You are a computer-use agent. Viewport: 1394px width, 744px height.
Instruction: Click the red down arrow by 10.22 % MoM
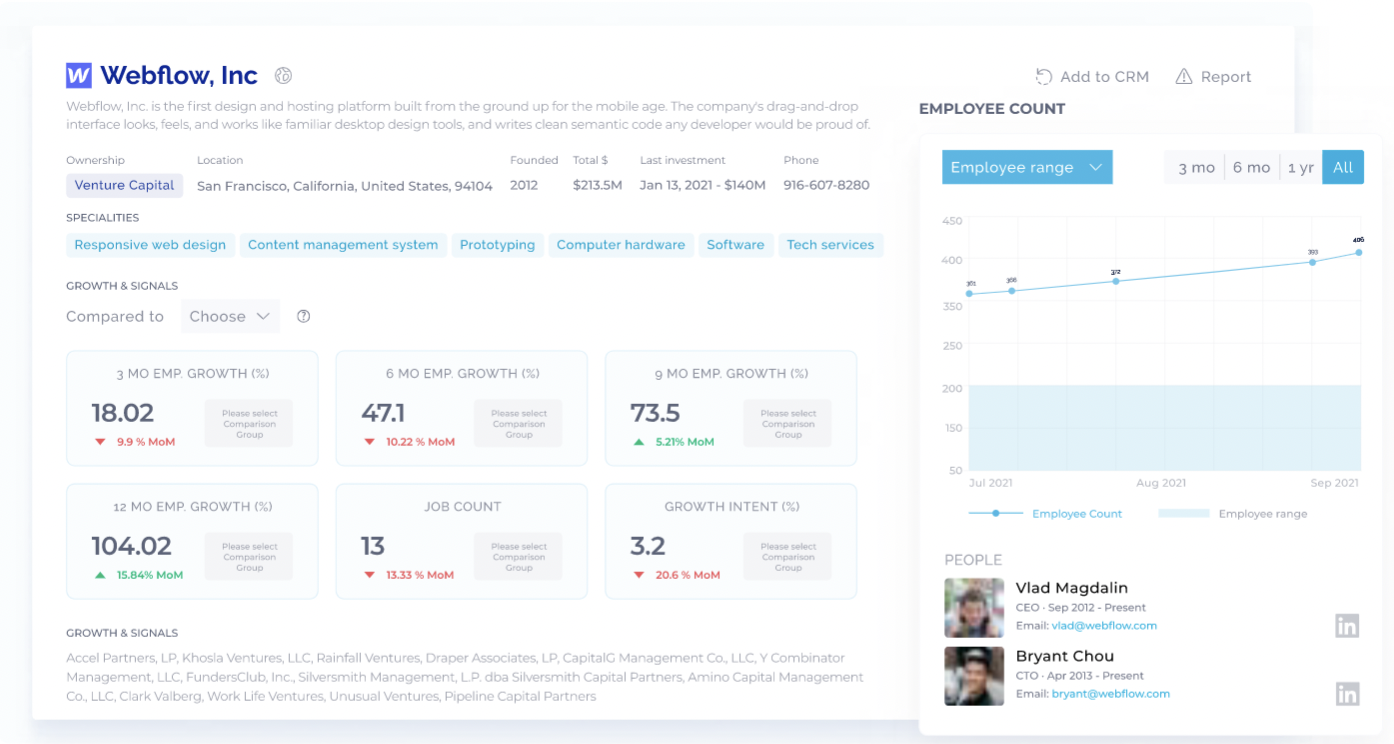(x=370, y=442)
